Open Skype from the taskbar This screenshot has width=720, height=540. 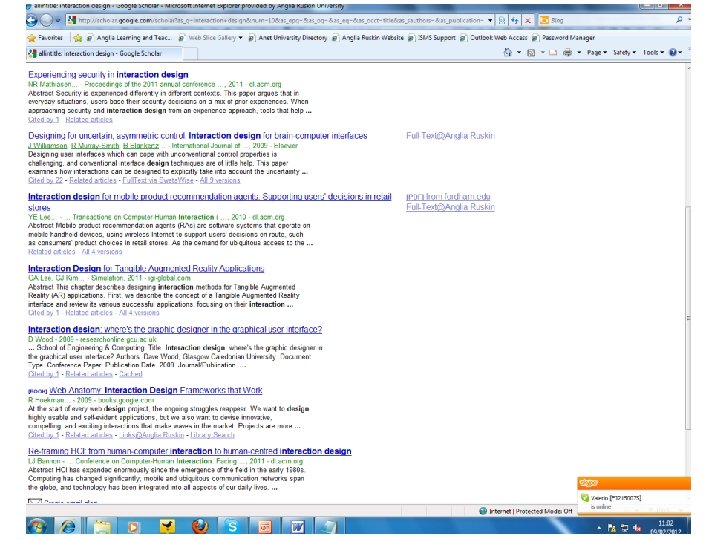coord(232,526)
